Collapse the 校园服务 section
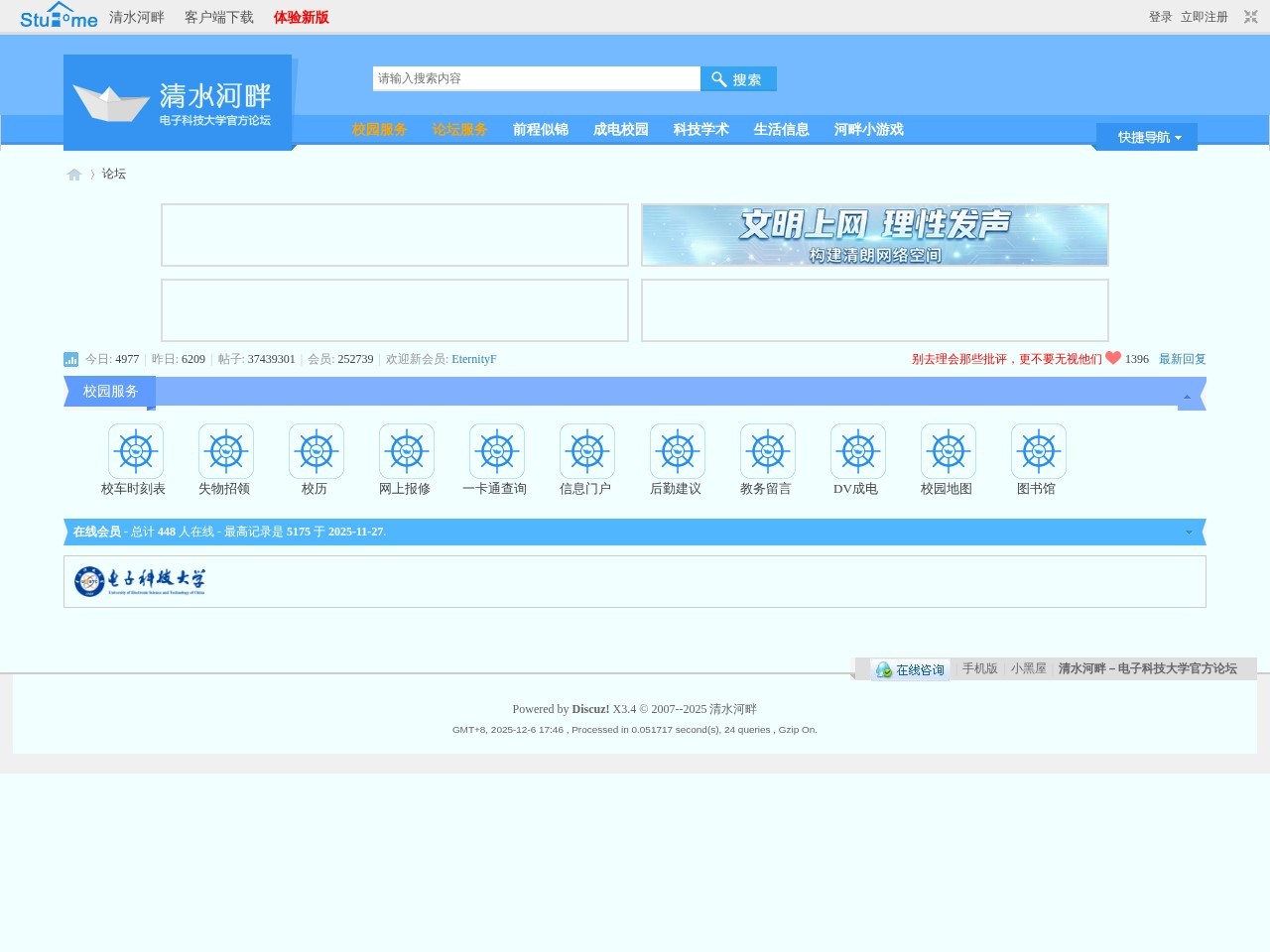 pyautogui.click(x=1187, y=395)
